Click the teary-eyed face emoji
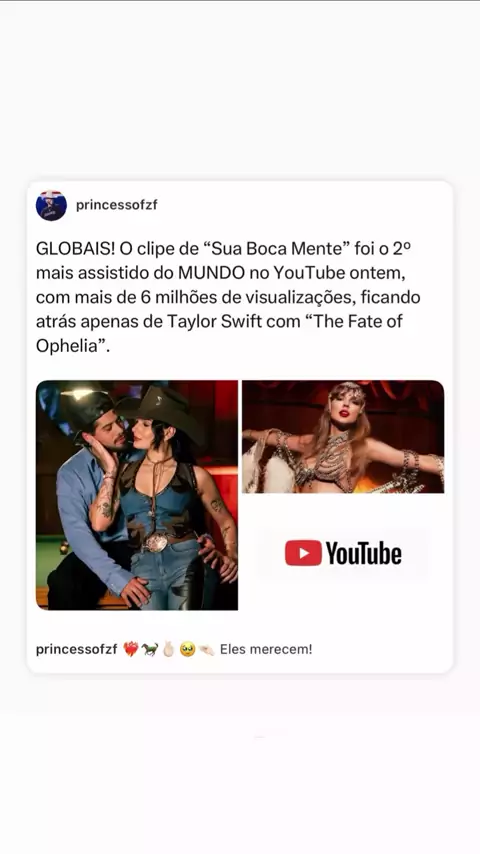The width and height of the screenshot is (480, 854). pos(187,650)
